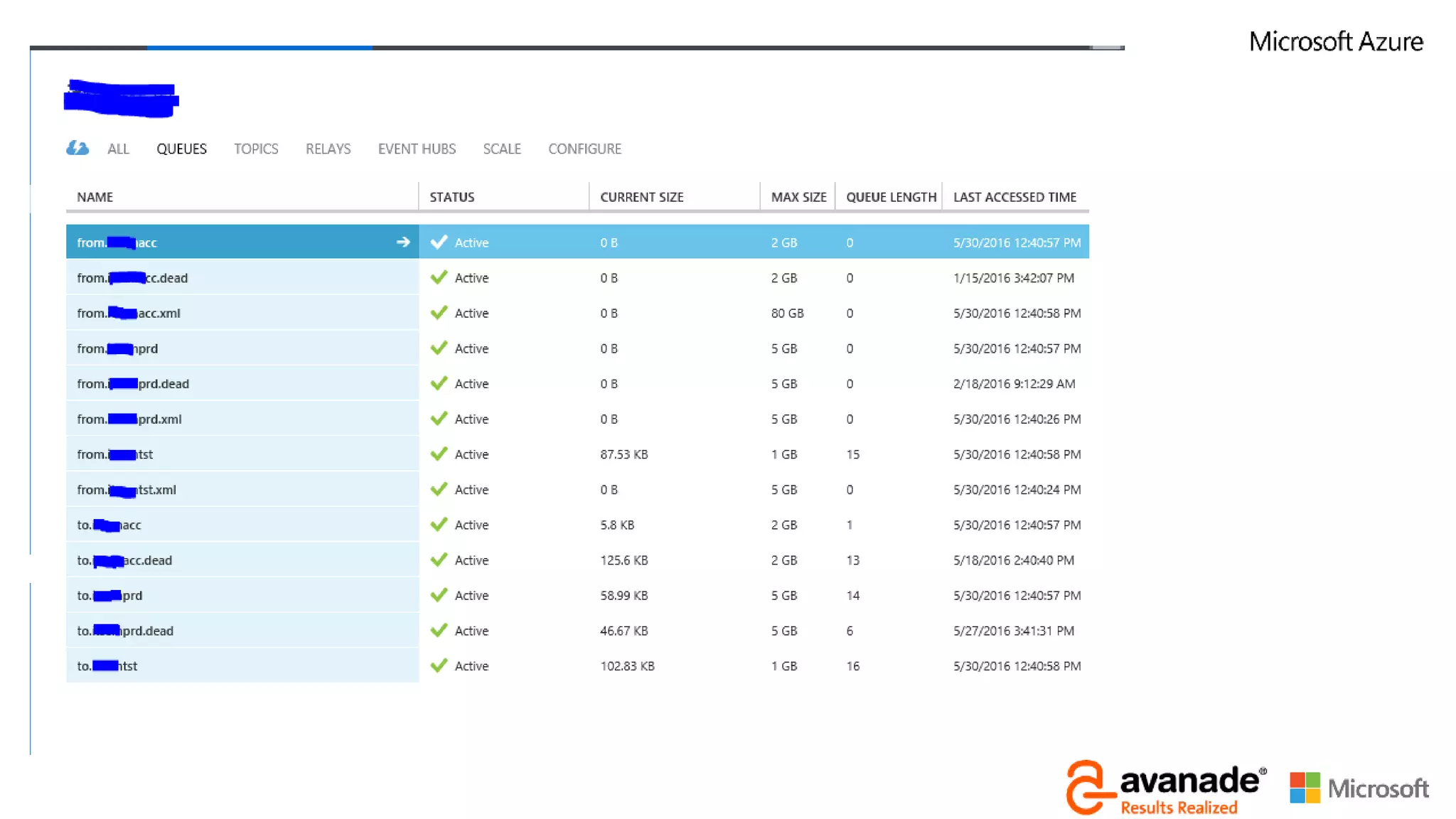
Task: Go to the EVENT HUBS tab
Action: pyautogui.click(x=417, y=149)
